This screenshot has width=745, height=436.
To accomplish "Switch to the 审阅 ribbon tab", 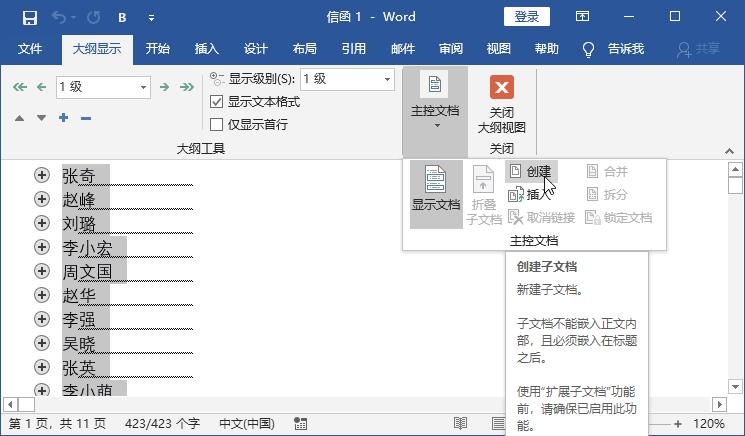I will 451,48.
